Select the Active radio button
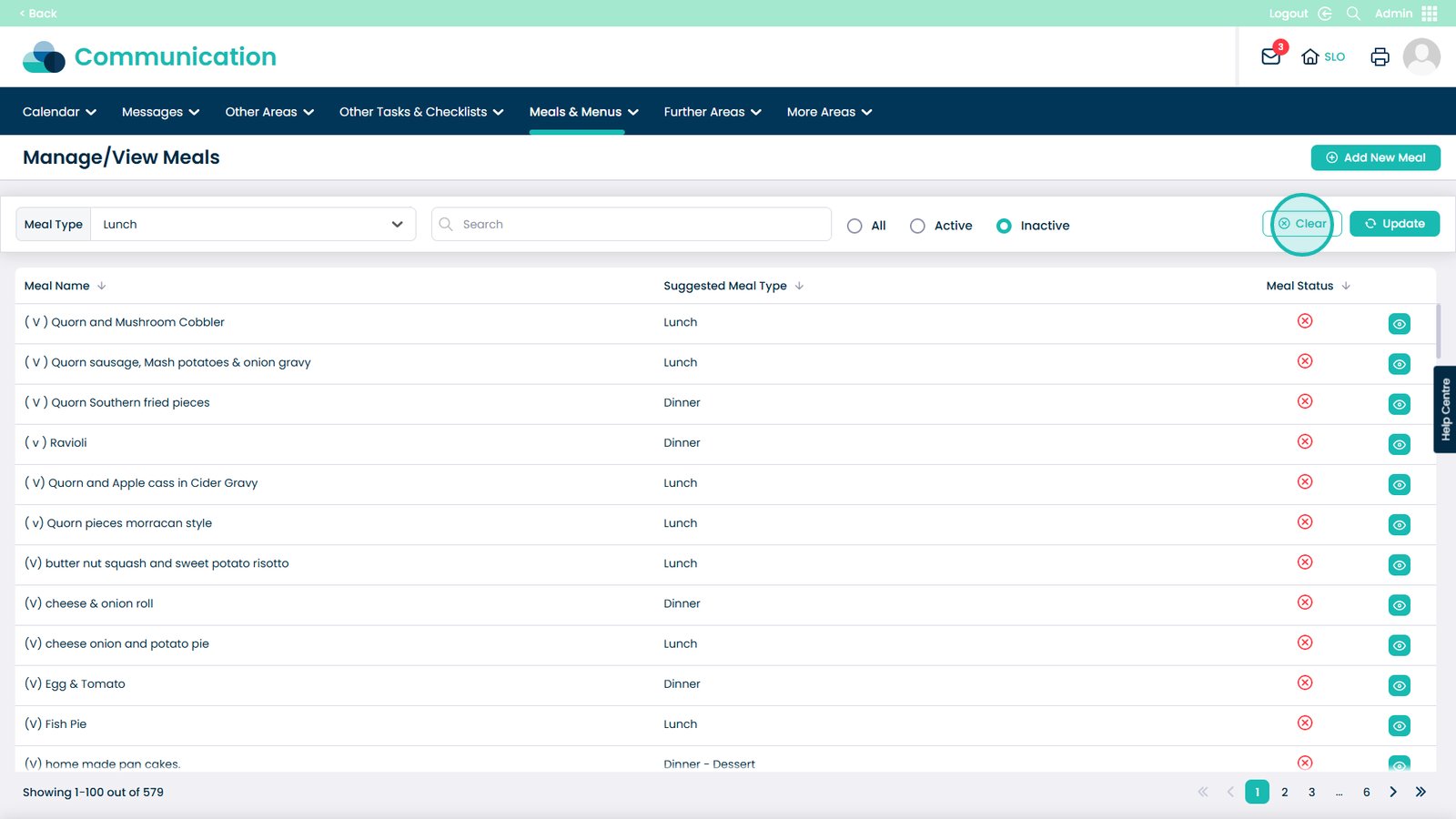Screen dimensions: 1456x819 pos(917,226)
